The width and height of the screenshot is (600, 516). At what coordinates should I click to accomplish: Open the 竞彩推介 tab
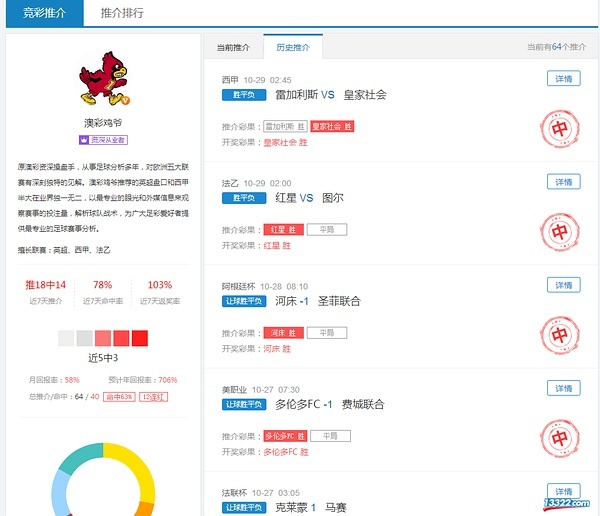(44, 13)
